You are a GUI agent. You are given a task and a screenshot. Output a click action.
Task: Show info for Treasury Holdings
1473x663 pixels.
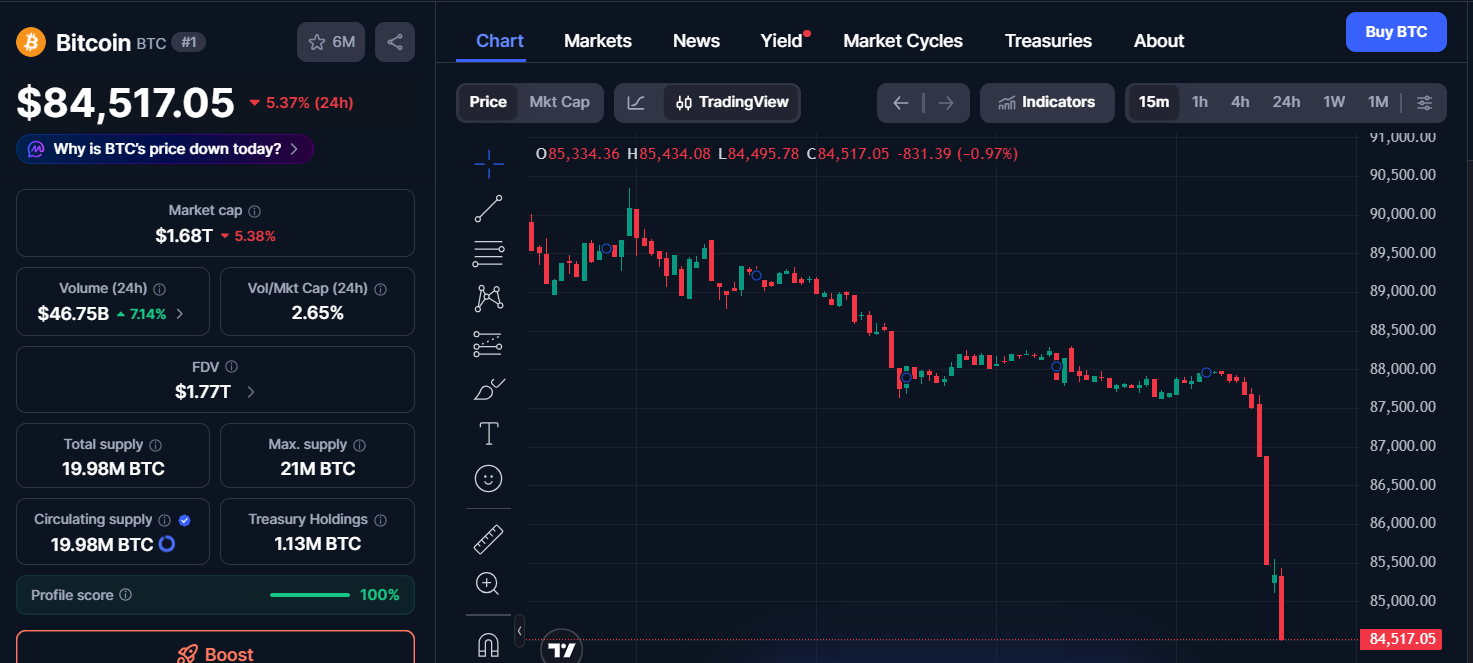(x=379, y=520)
